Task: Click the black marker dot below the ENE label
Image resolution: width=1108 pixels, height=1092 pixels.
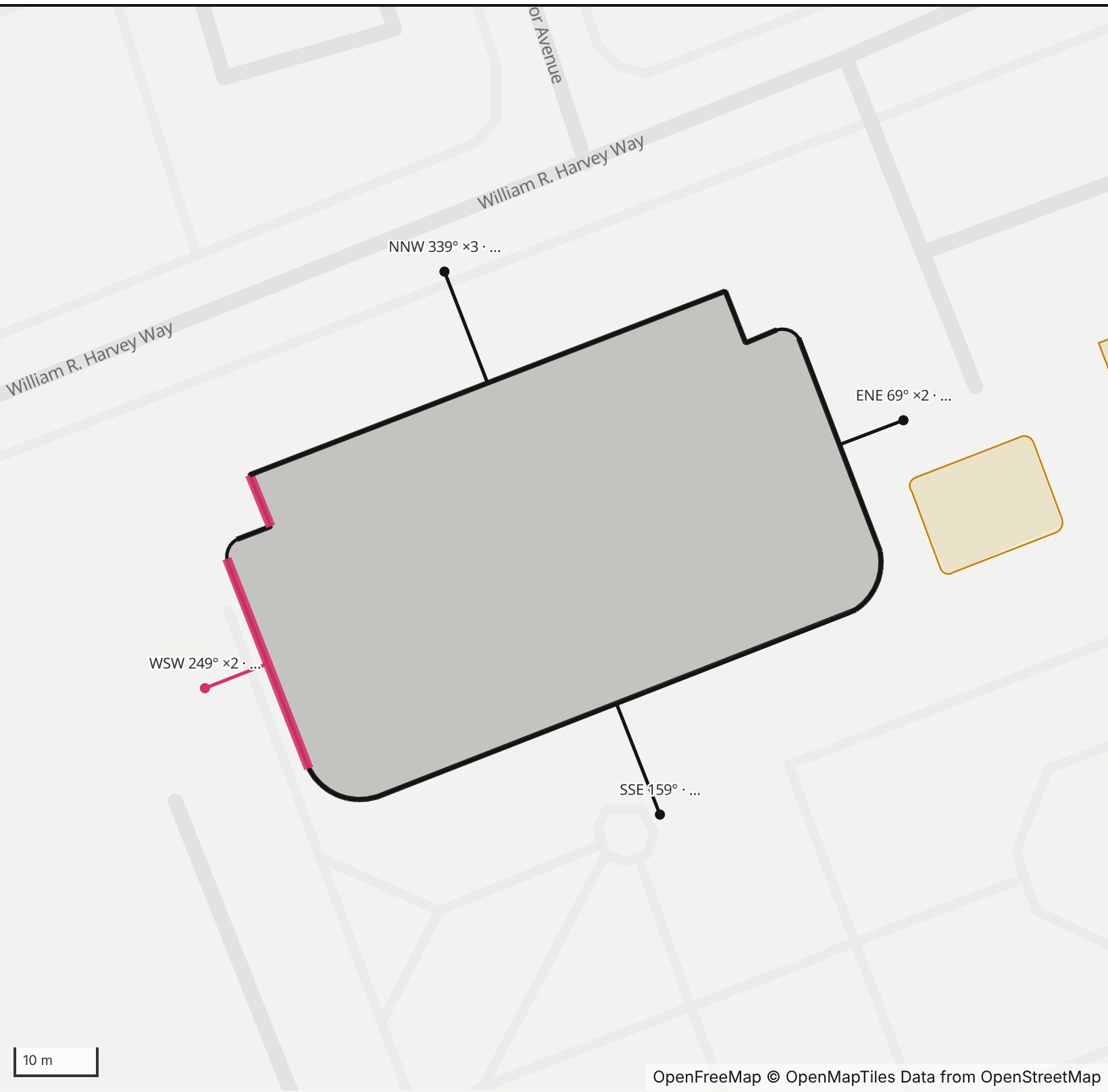Action: tap(903, 420)
